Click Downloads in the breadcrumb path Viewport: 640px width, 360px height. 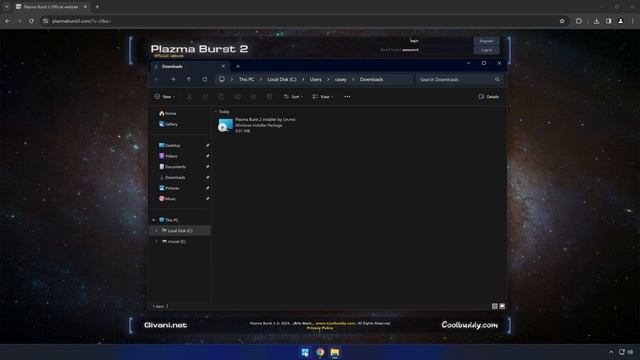[371, 79]
